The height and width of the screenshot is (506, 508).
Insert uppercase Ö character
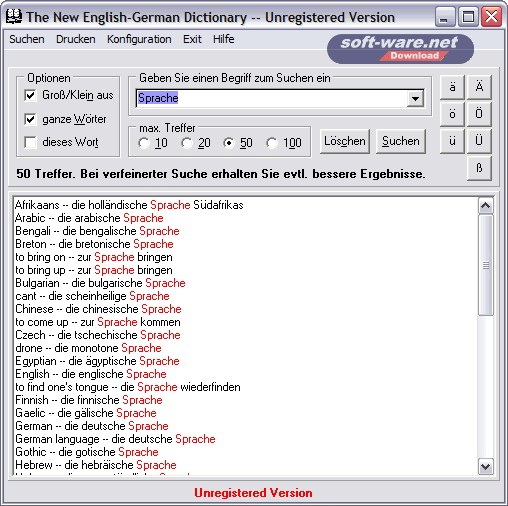tap(479, 114)
